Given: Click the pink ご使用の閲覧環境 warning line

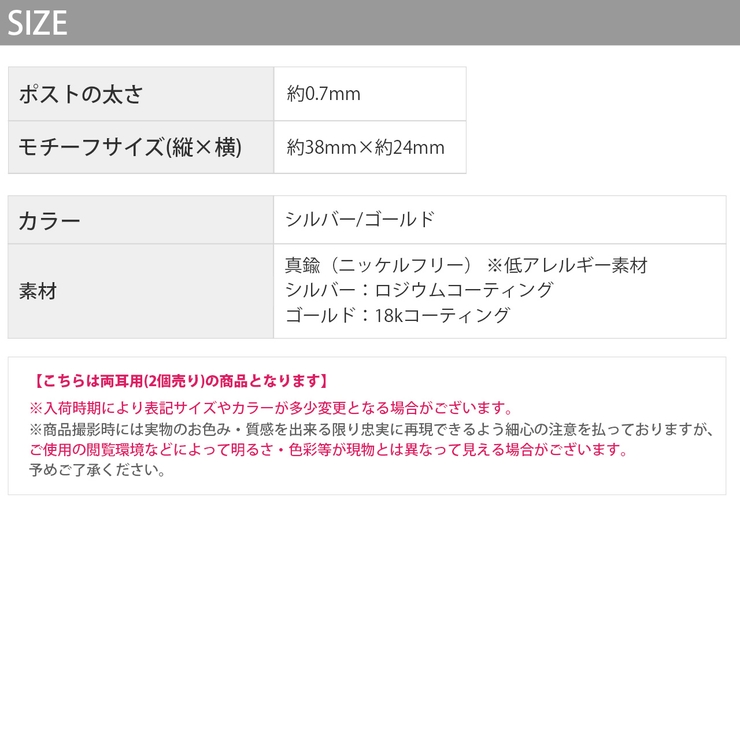Looking at the screenshot, I should [328, 449].
